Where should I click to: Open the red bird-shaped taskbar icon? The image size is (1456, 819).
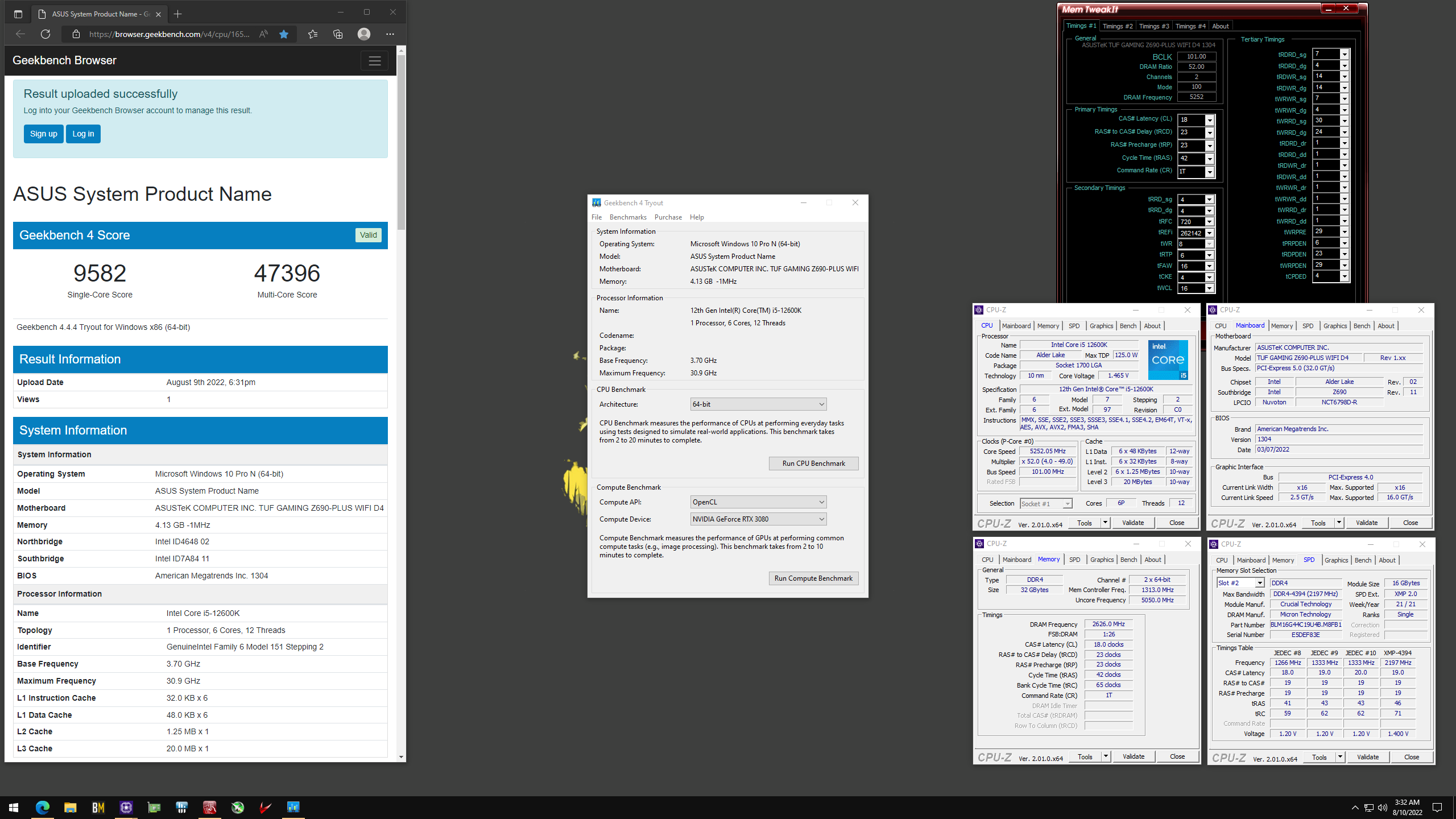click(x=265, y=807)
